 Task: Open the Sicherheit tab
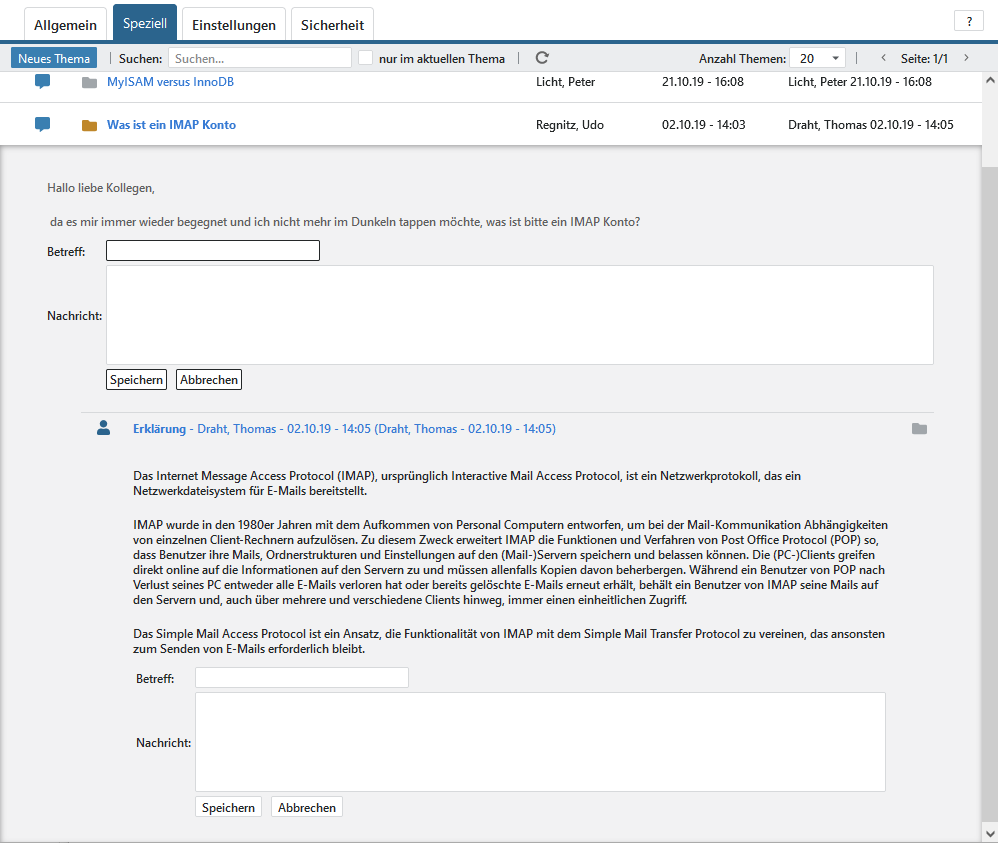point(333,25)
